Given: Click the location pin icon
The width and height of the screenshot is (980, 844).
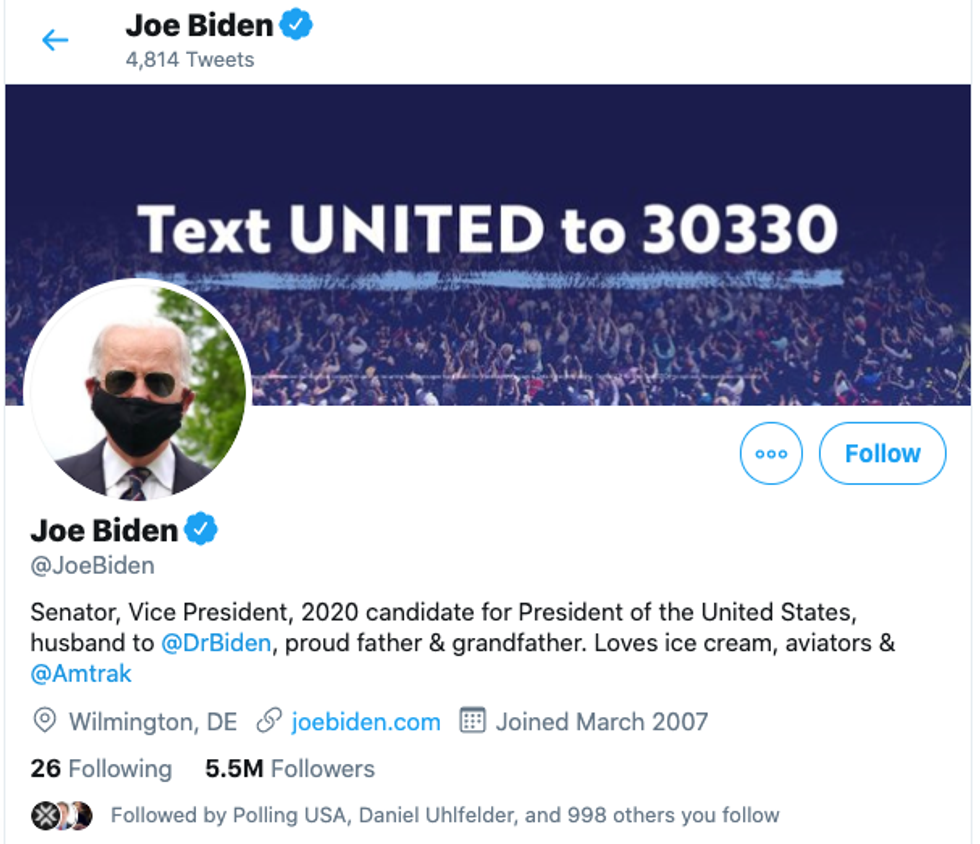Looking at the screenshot, I should point(44,721).
